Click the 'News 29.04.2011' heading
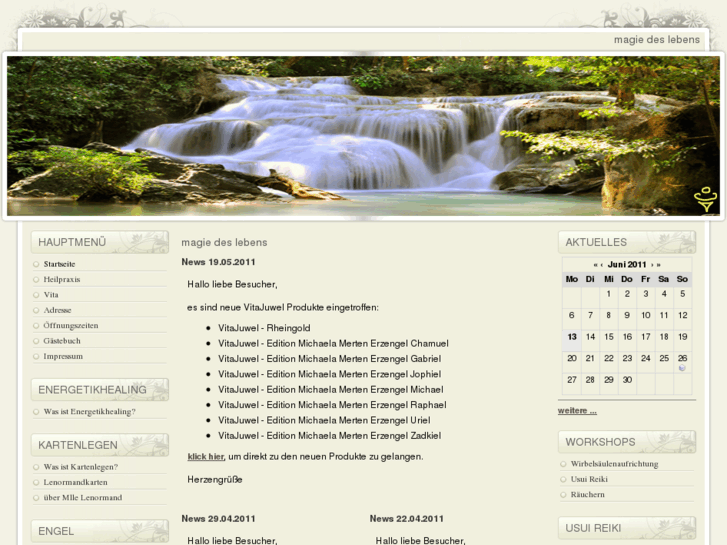Viewport: 727px width, 545px height. click(218, 519)
